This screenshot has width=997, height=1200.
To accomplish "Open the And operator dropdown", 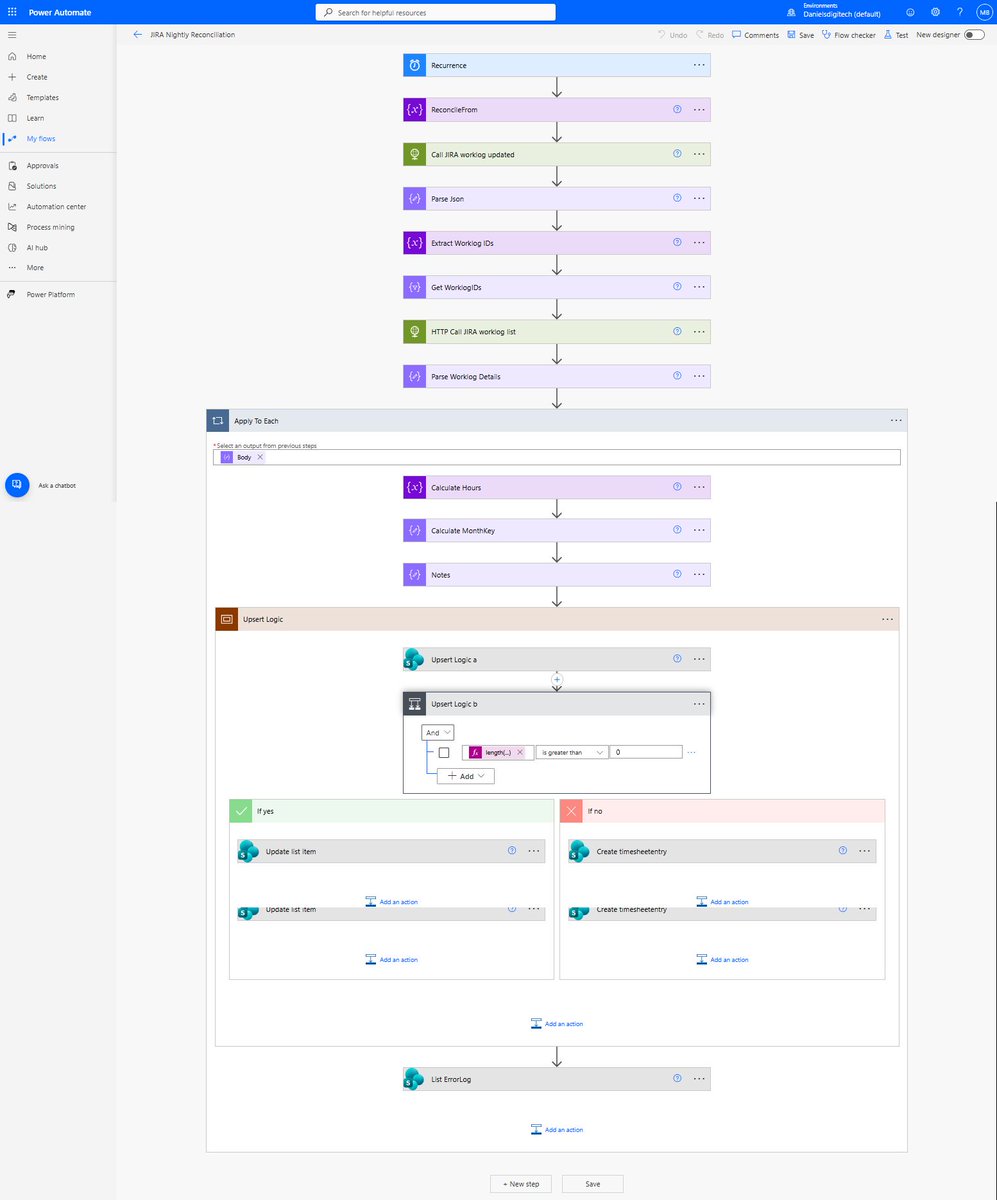I will pos(438,732).
